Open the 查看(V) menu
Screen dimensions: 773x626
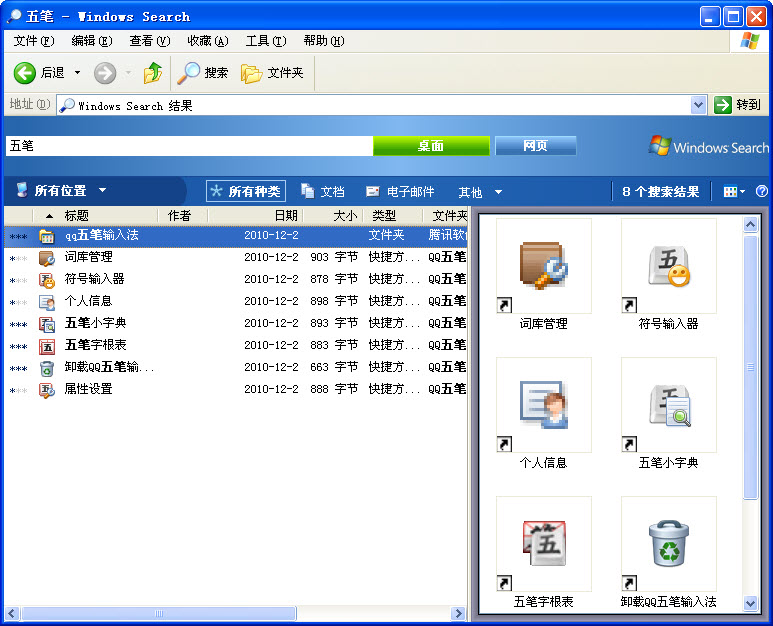[x=149, y=41]
